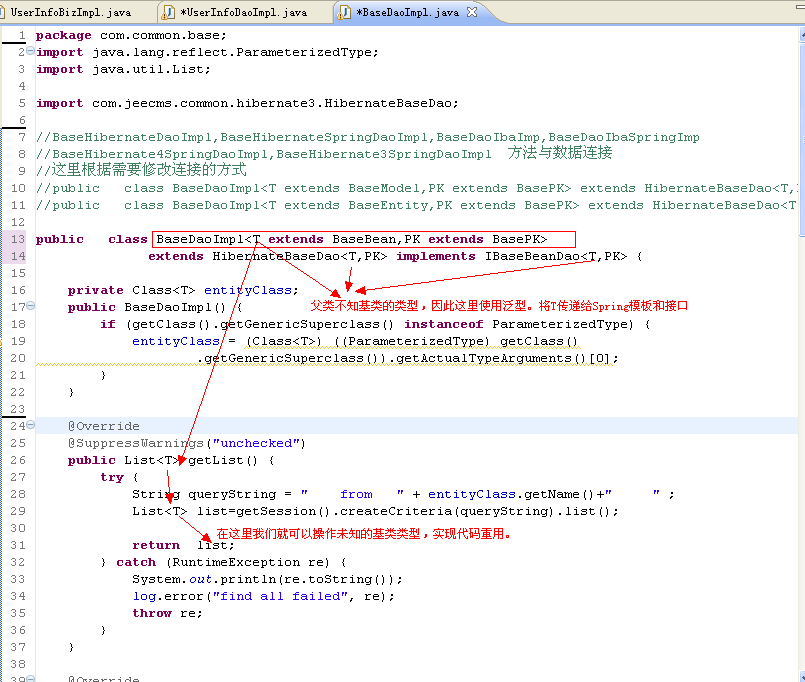Select the *BaseDaoImpl.java editor tab
The height and width of the screenshot is (682, 805).
(410, 12)
